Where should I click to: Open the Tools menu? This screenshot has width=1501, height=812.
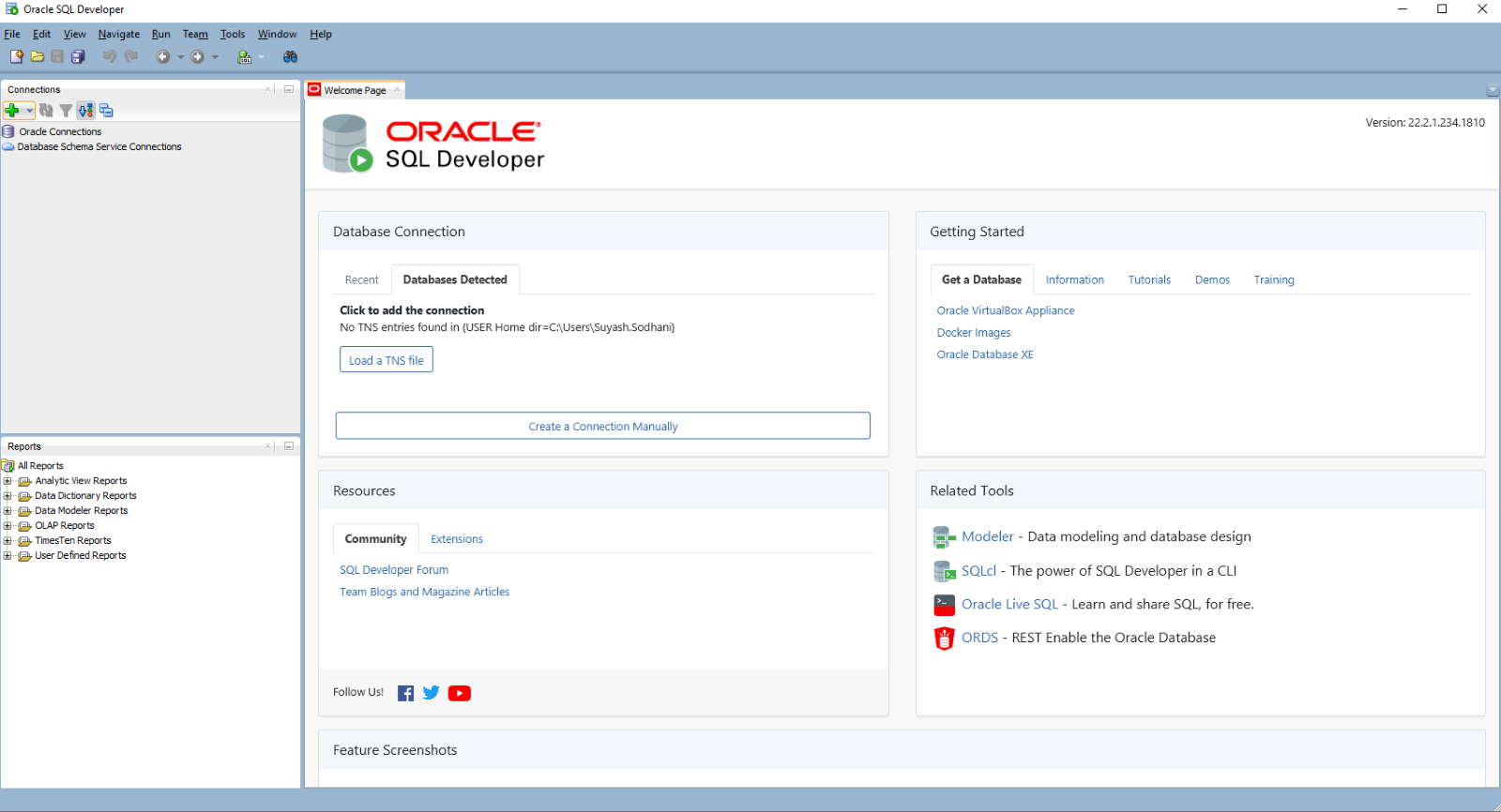pos(232,35)
